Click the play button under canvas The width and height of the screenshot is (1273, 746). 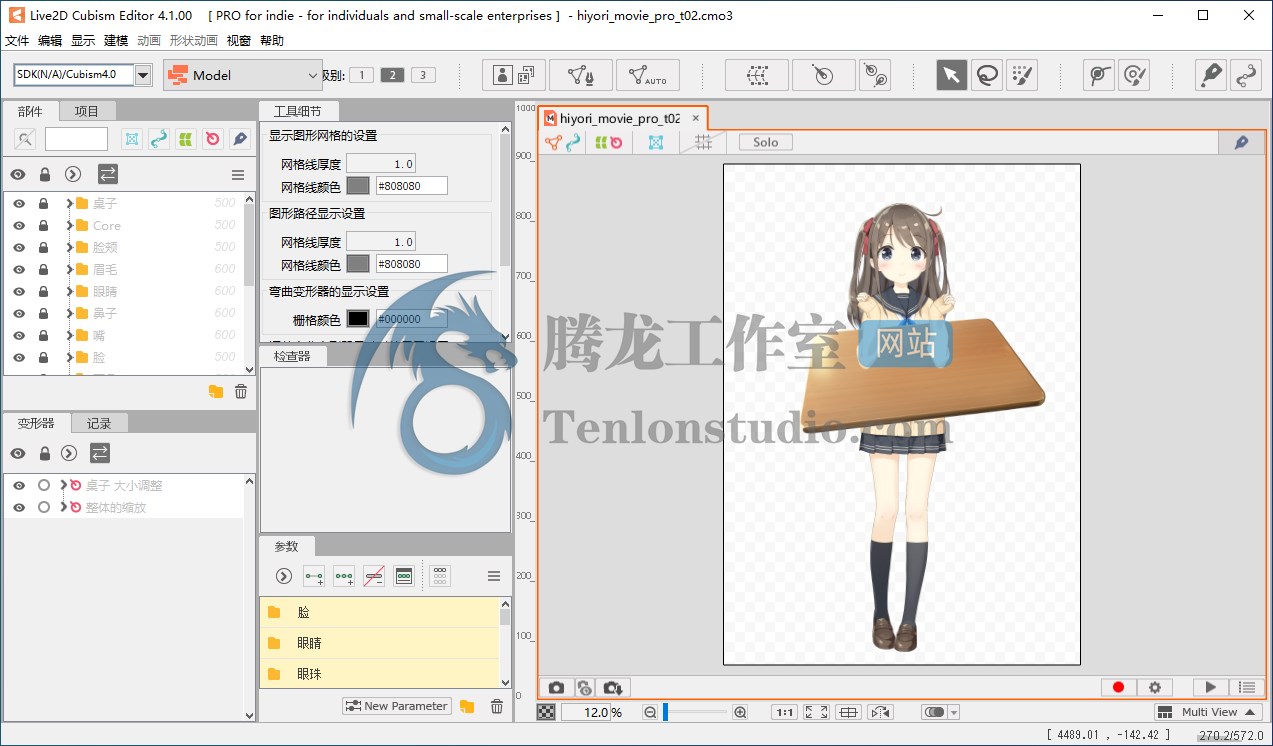(1210, 688)
